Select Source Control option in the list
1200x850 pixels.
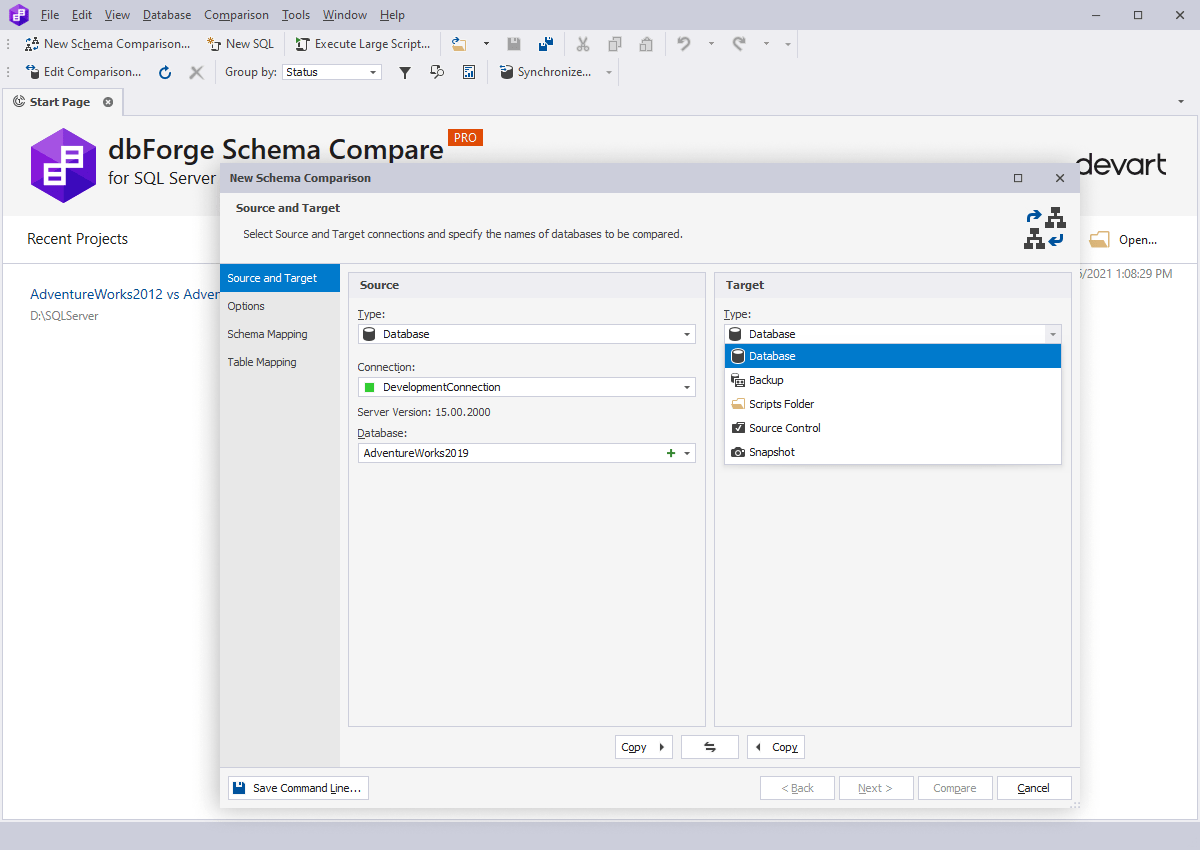click(x=893, y=428)
